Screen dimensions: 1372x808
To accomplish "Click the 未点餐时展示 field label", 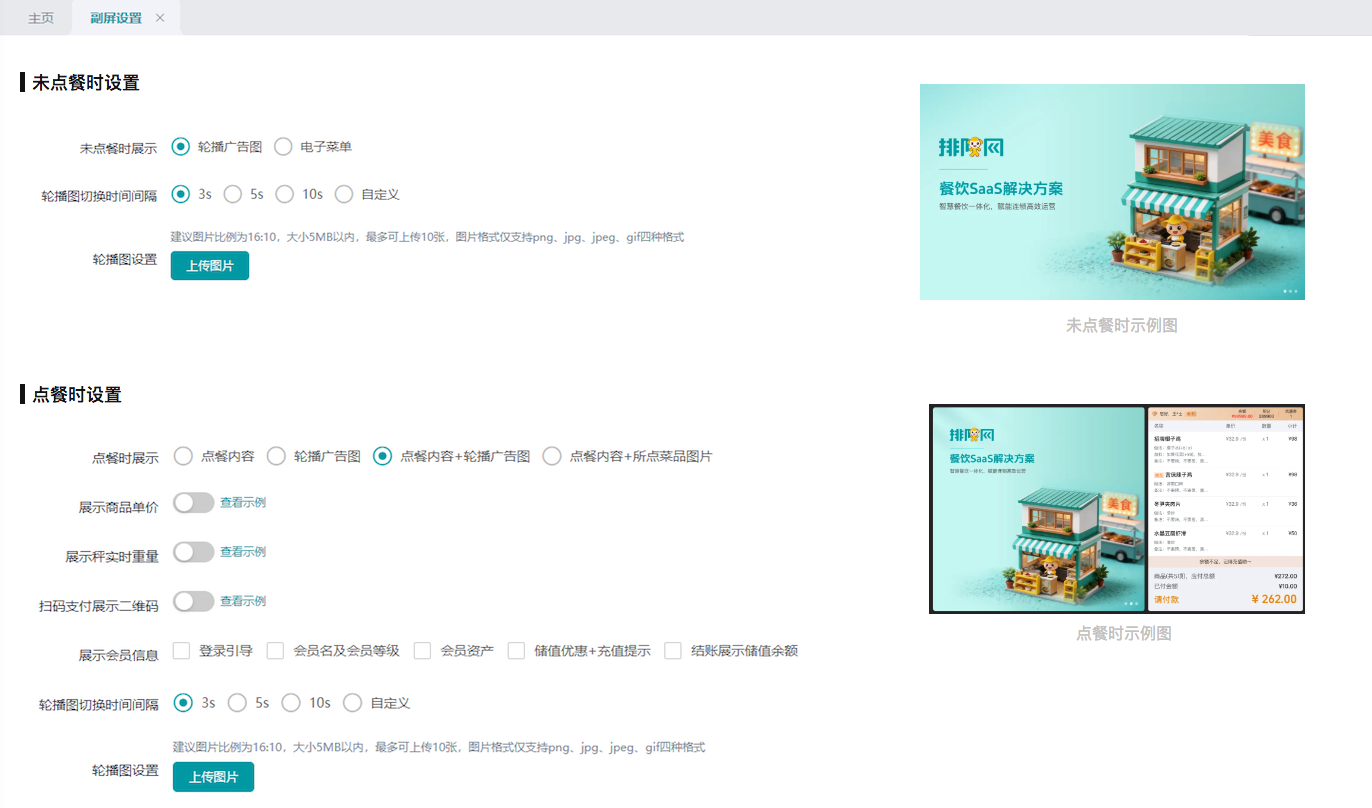I will 118,148.
